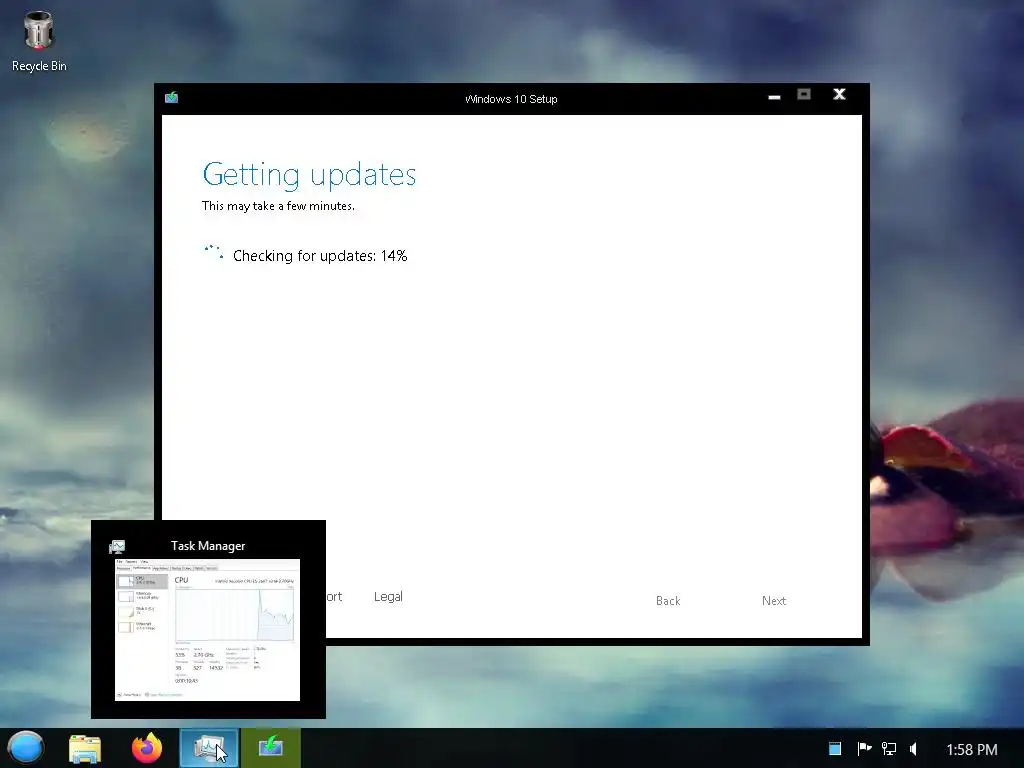Launch File Explorer from the taskbar

point(85,748)
